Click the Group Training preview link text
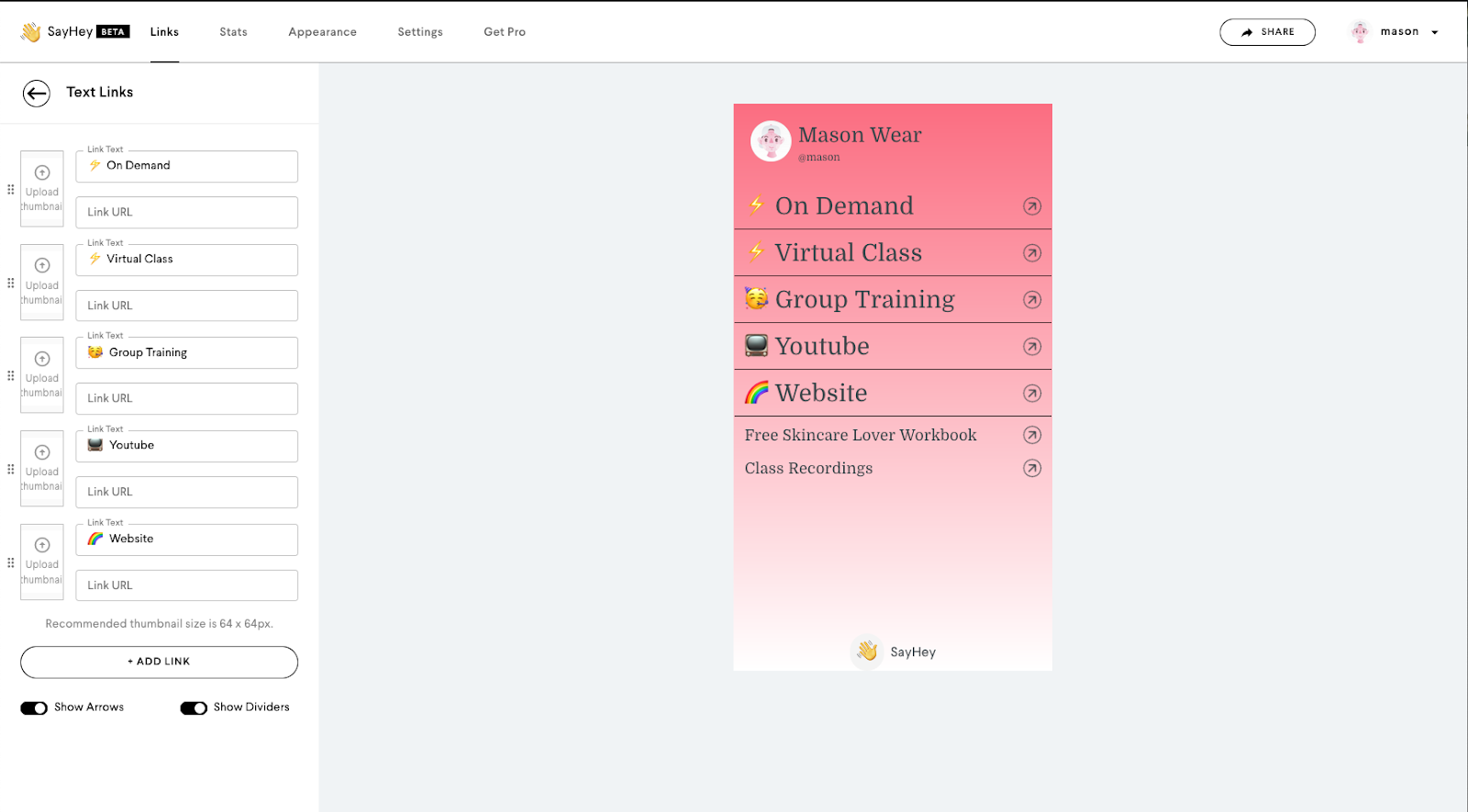Screen dimensions: 1468x812 (865, 300)
